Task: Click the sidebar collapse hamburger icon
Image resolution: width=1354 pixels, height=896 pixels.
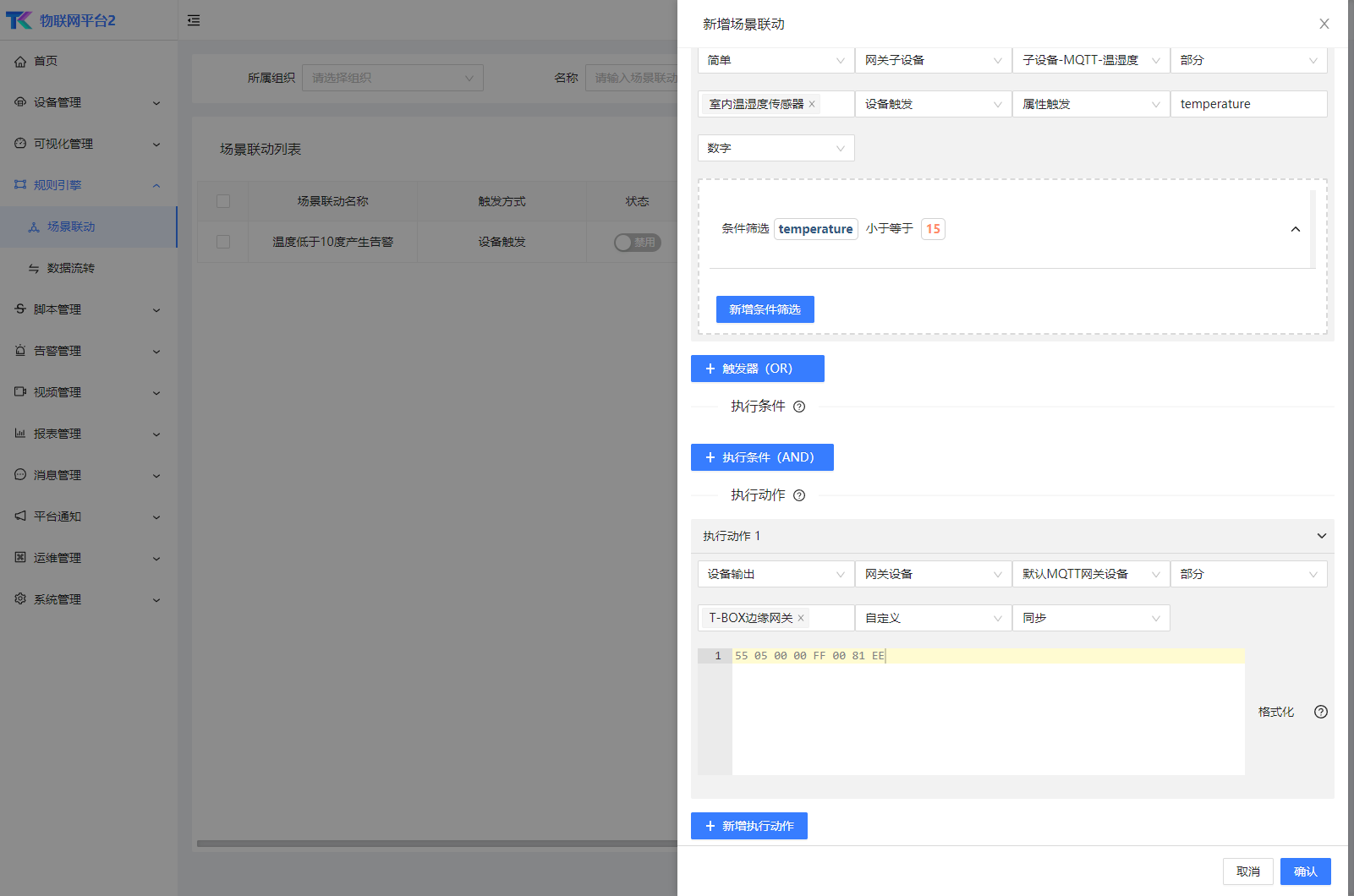Action: tap(194, 19)
